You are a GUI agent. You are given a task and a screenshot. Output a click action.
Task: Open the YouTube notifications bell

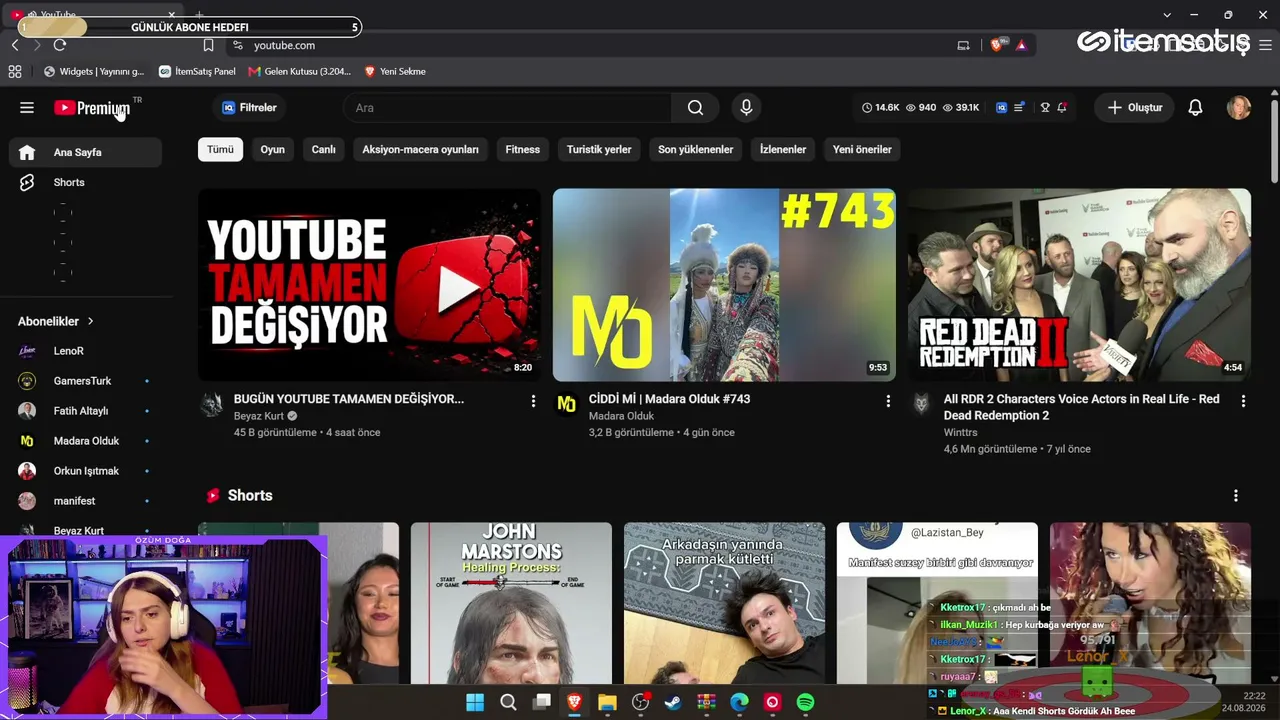[1195, 108]
